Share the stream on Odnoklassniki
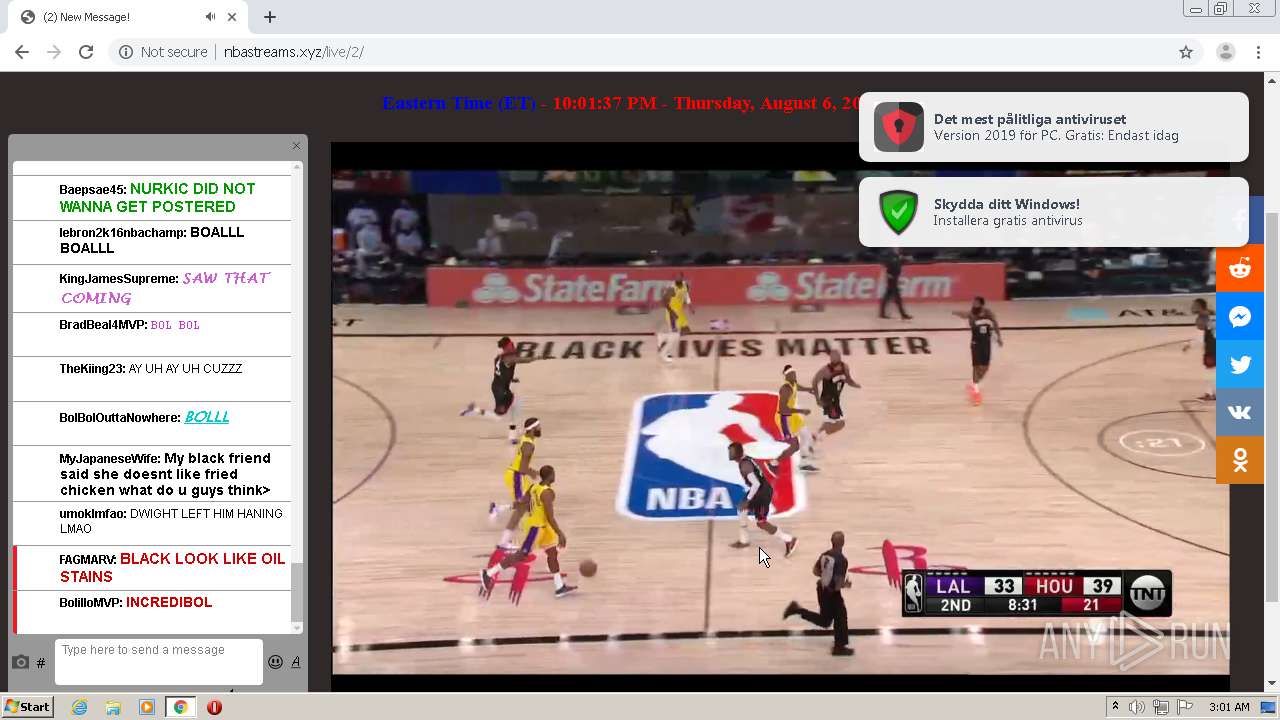1280x720 pixels. [x=1240, y=460]
